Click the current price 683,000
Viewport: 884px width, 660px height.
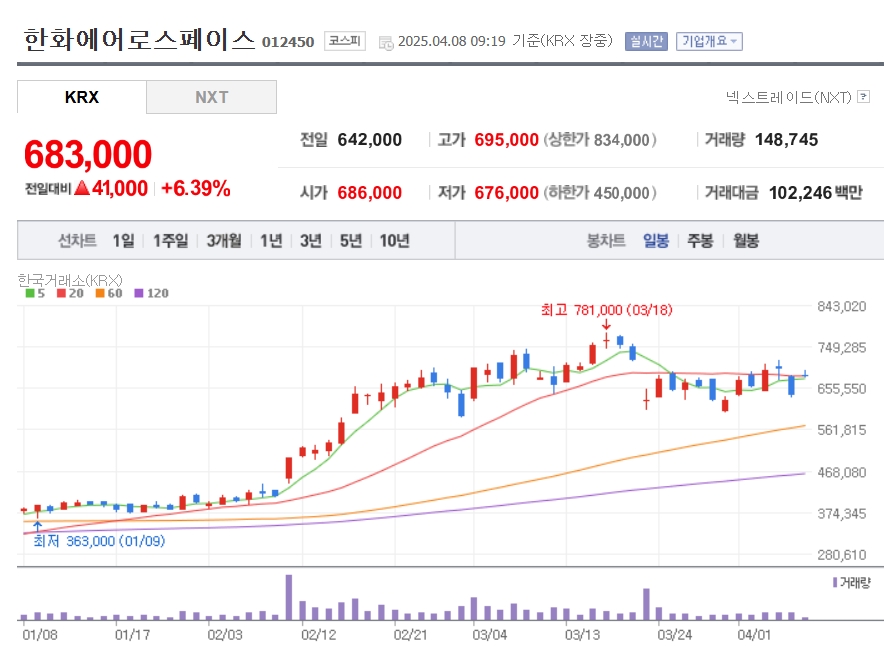(x=88, y=154)
